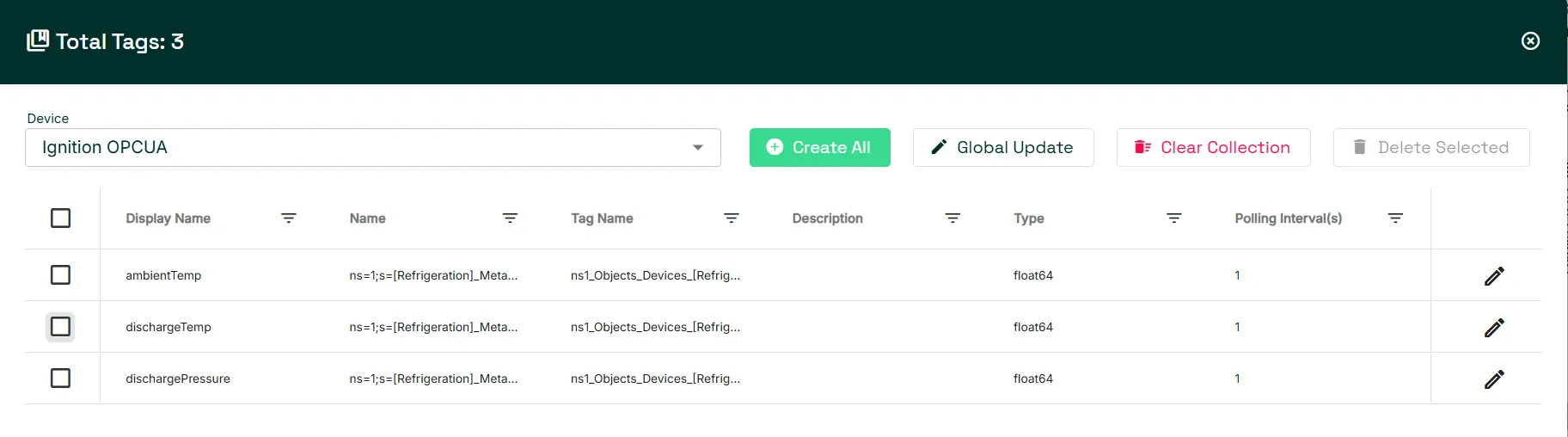Edit the dischargeTemp tag with pencil icon
The image size is (1568, 437).
tap(1494, 327)
